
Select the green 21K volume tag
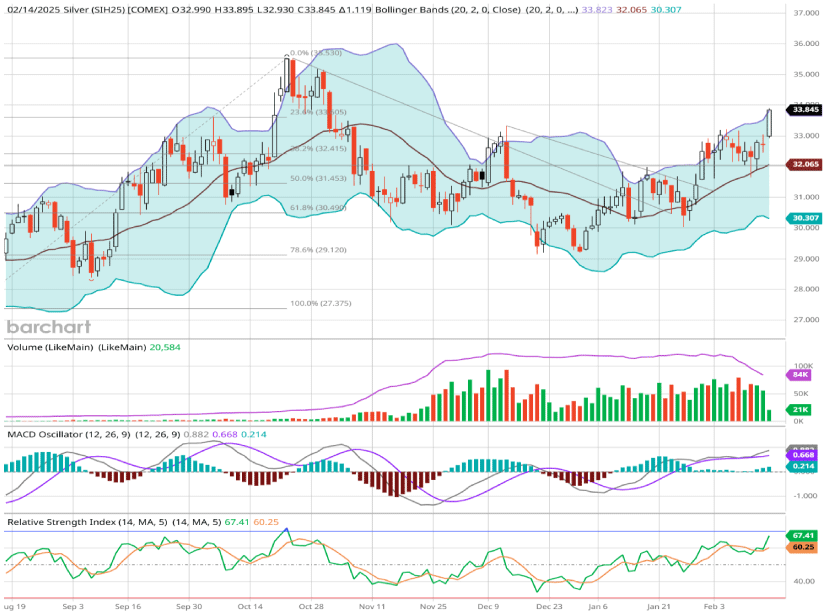pos(801,410)
